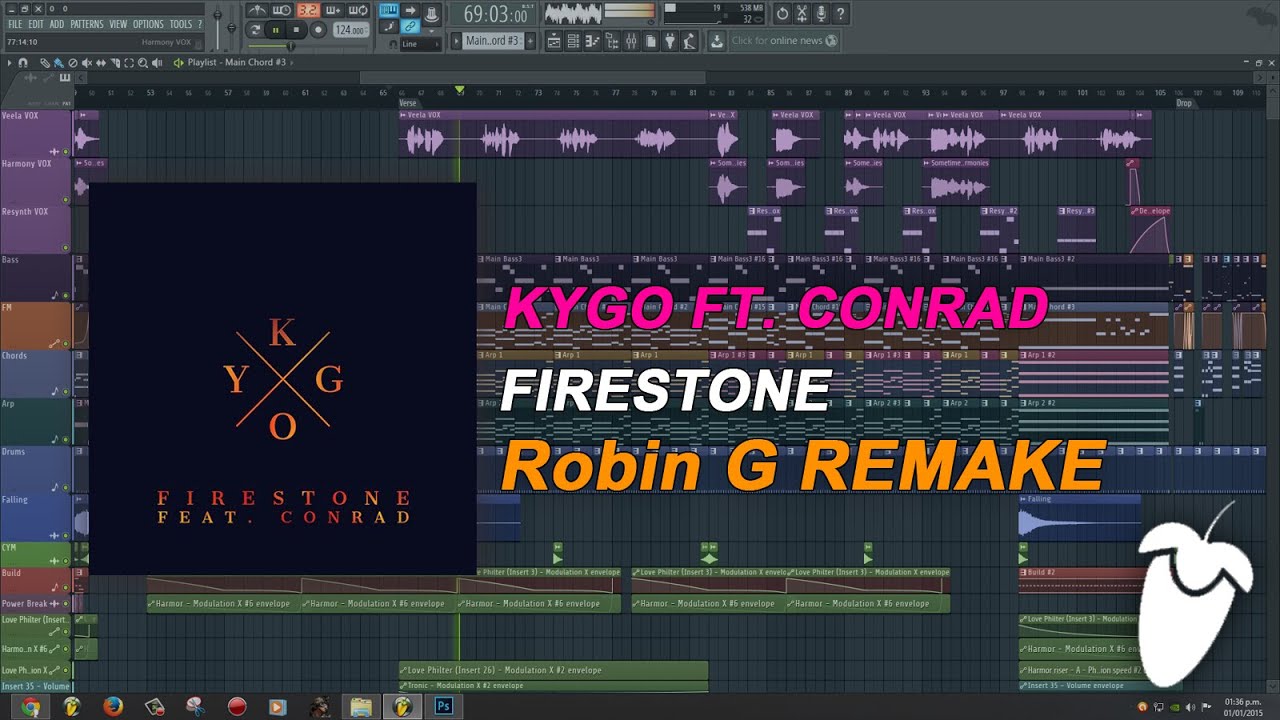
Task: Open the VIEW menu
Action: (118, 24)
